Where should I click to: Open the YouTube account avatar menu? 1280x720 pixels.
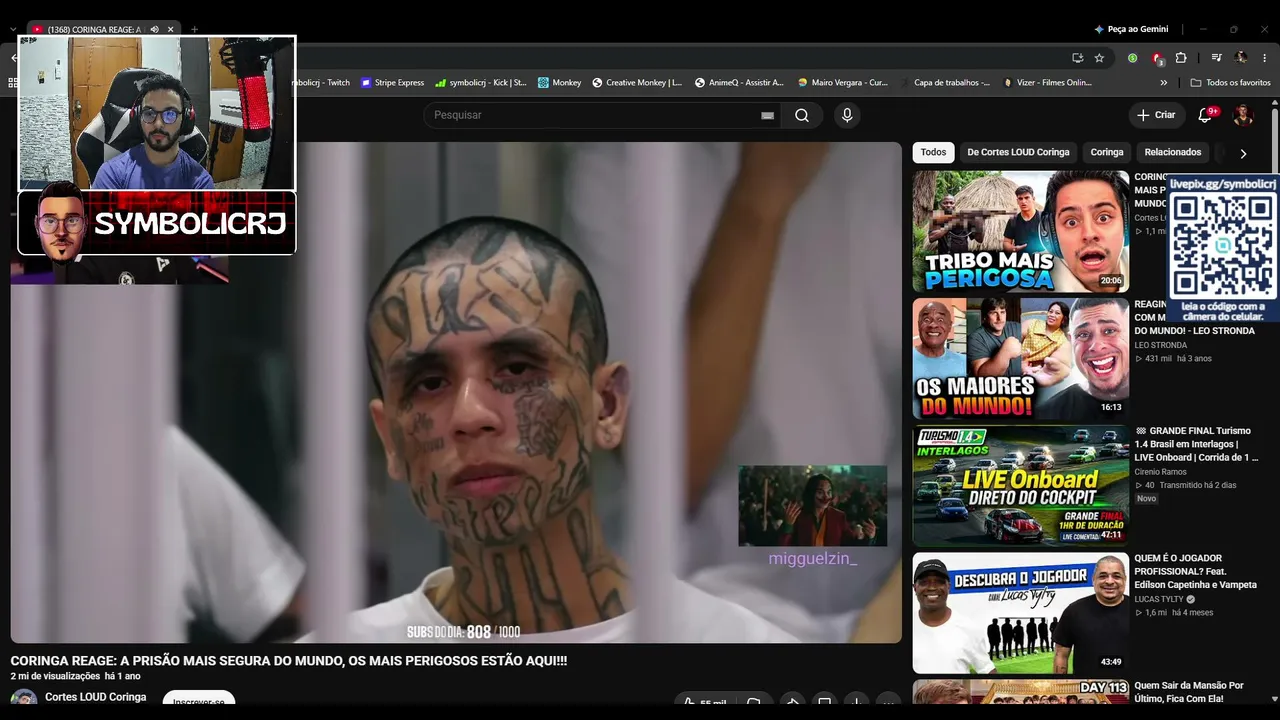click(1243, 115)
